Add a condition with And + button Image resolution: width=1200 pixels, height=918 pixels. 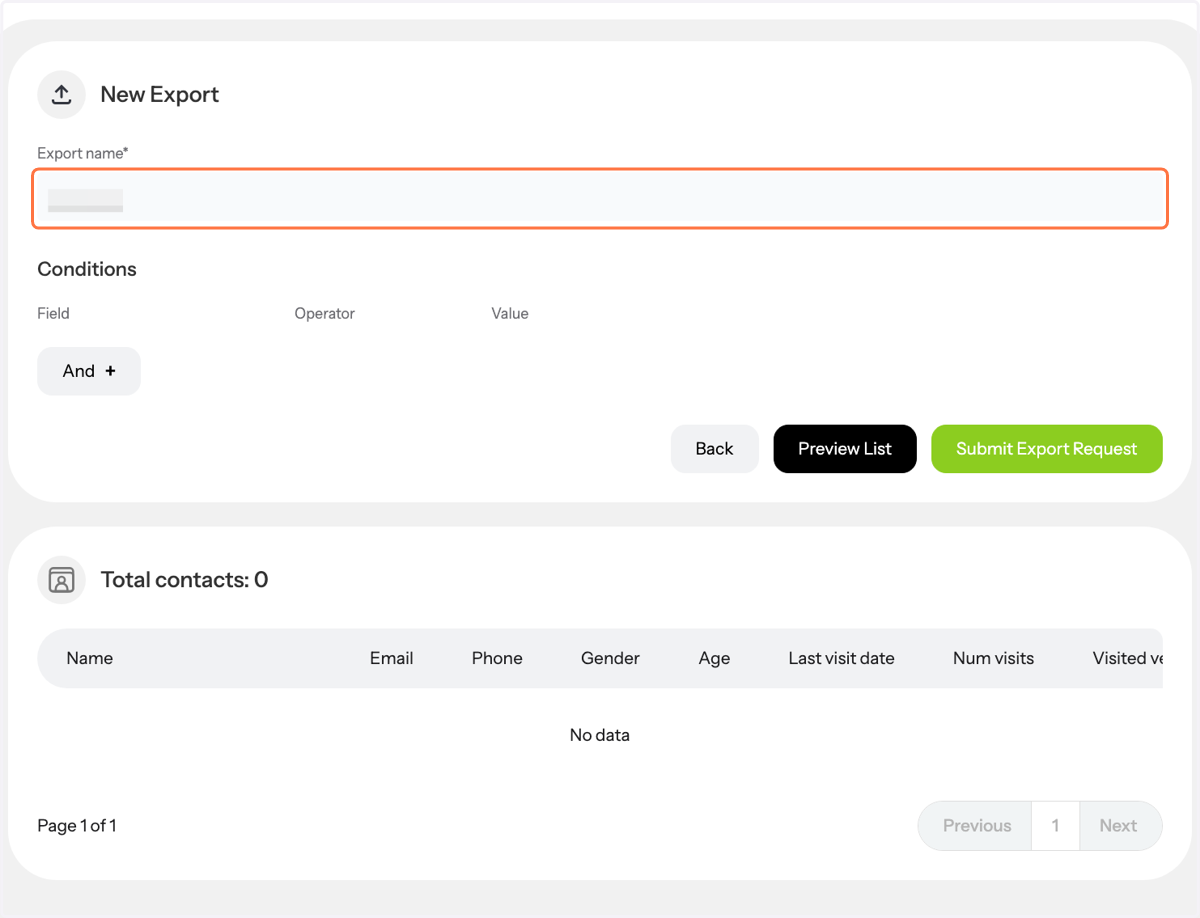pos(89,371)
